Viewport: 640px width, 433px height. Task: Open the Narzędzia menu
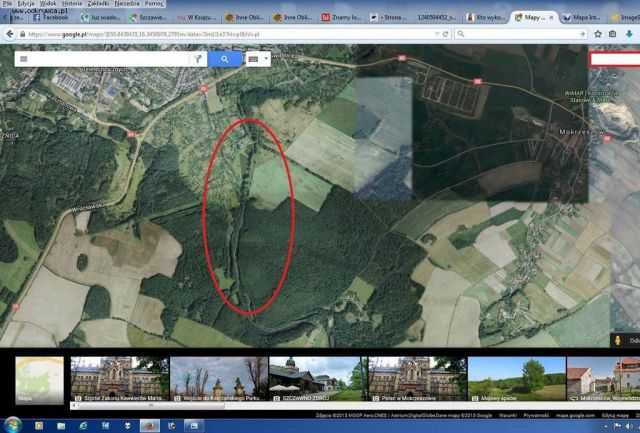click(x=128, y=4)
